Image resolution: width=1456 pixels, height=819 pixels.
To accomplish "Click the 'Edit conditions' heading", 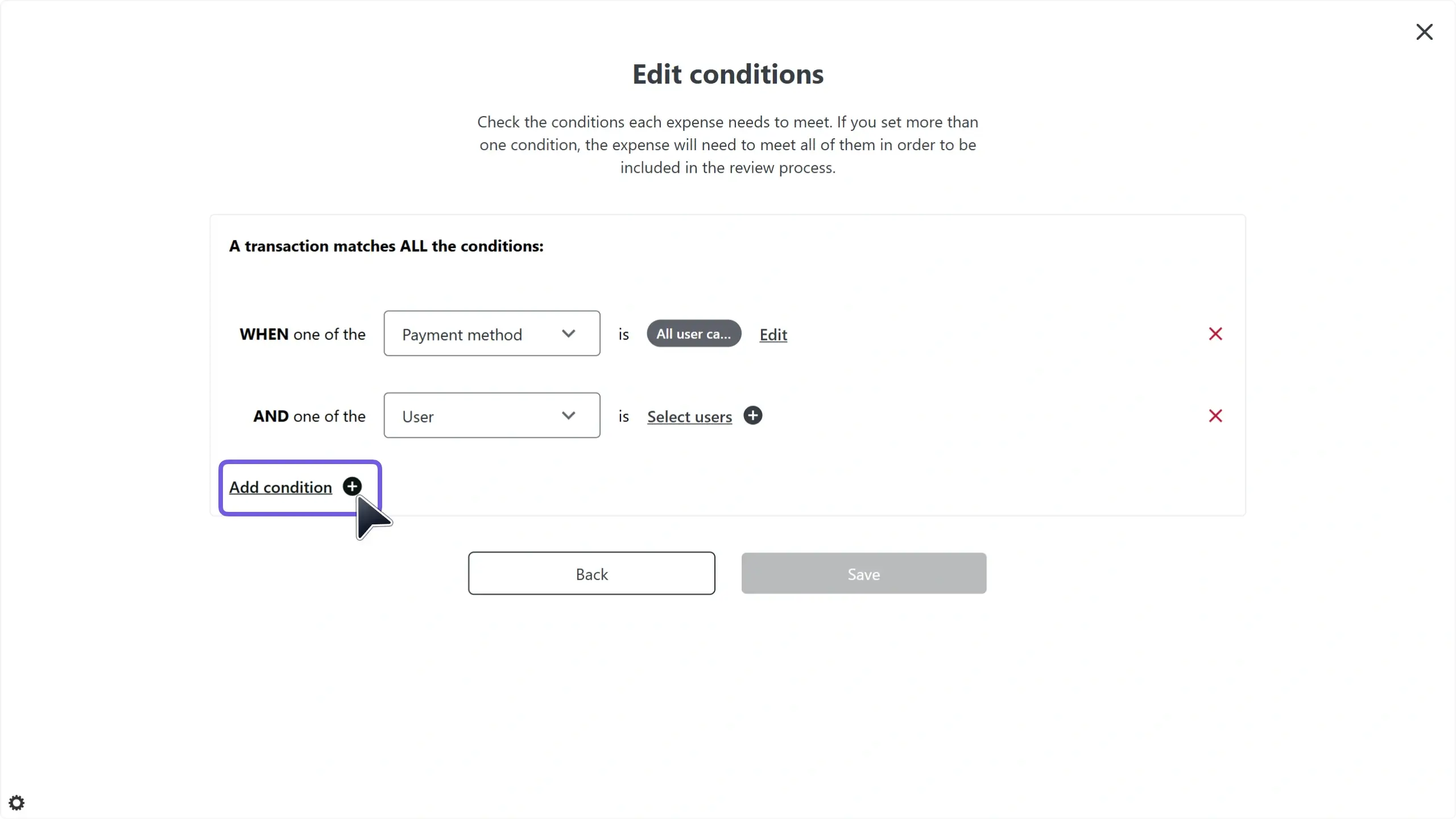I will pyautogui.click(x=728, y=75).
